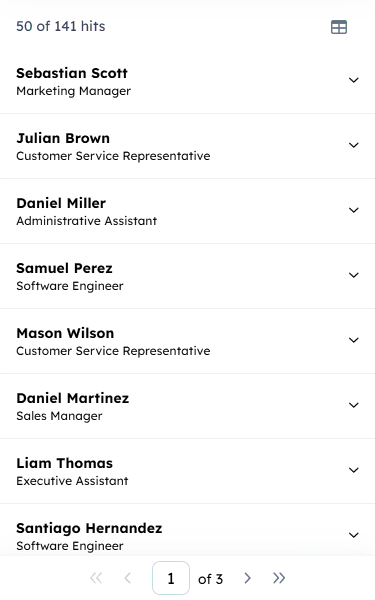Expand Mason Wilson row chevron
Image resolution: width=375 pixels, height=600 pixels.
354,340
